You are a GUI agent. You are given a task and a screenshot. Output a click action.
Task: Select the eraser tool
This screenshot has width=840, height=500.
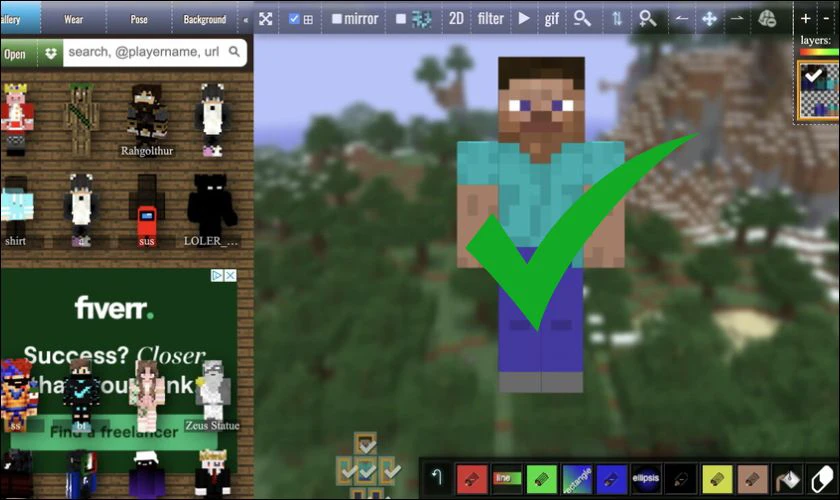pos(821,479)
